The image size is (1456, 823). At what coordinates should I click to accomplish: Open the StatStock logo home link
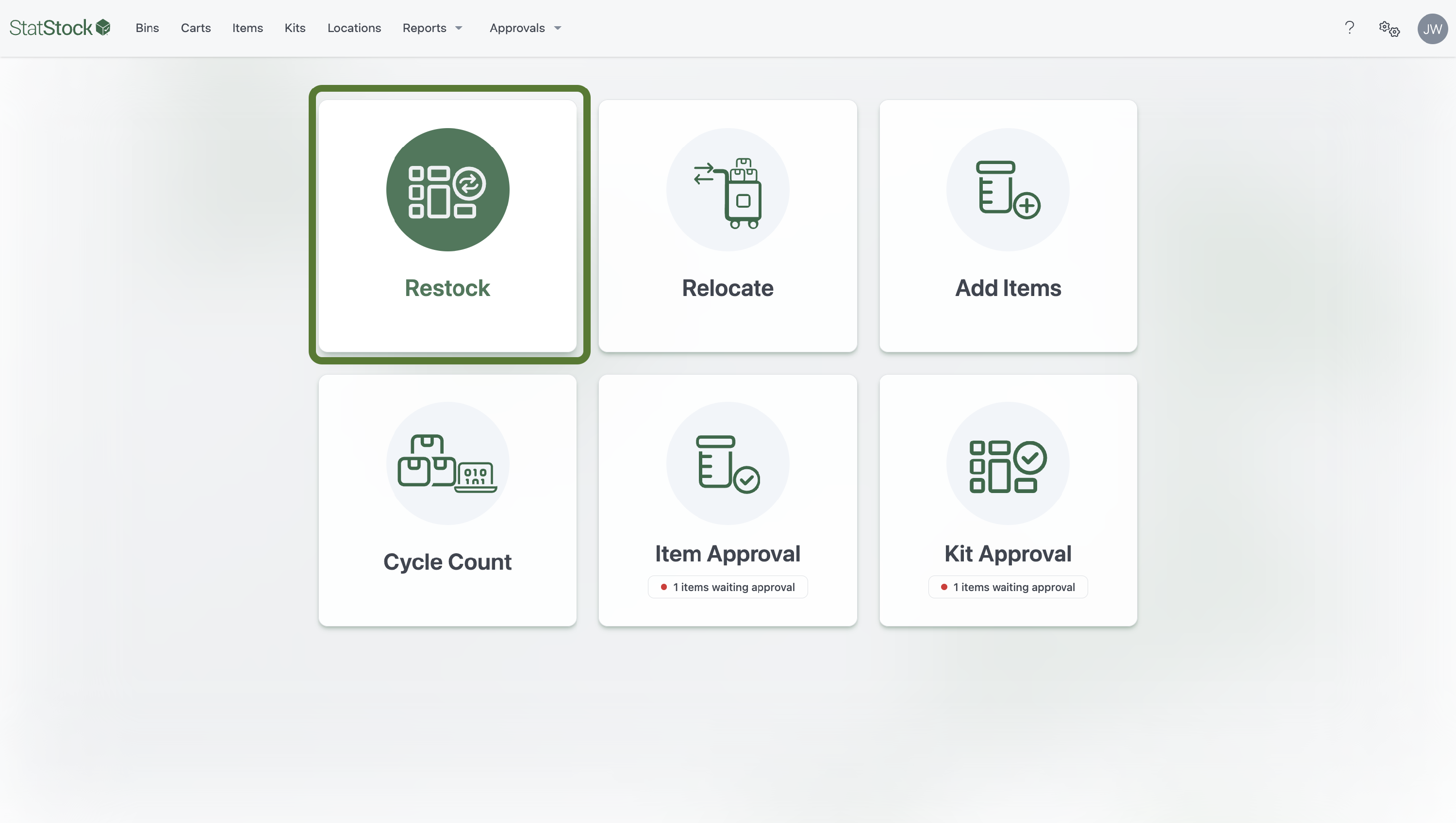tap(60, 28)
